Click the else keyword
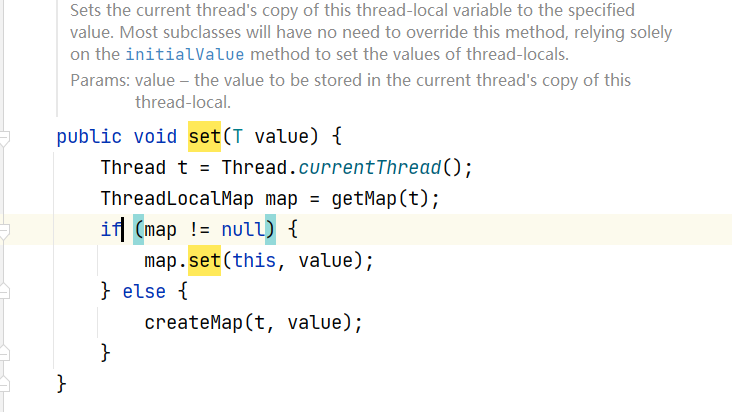 click(144, 292)
